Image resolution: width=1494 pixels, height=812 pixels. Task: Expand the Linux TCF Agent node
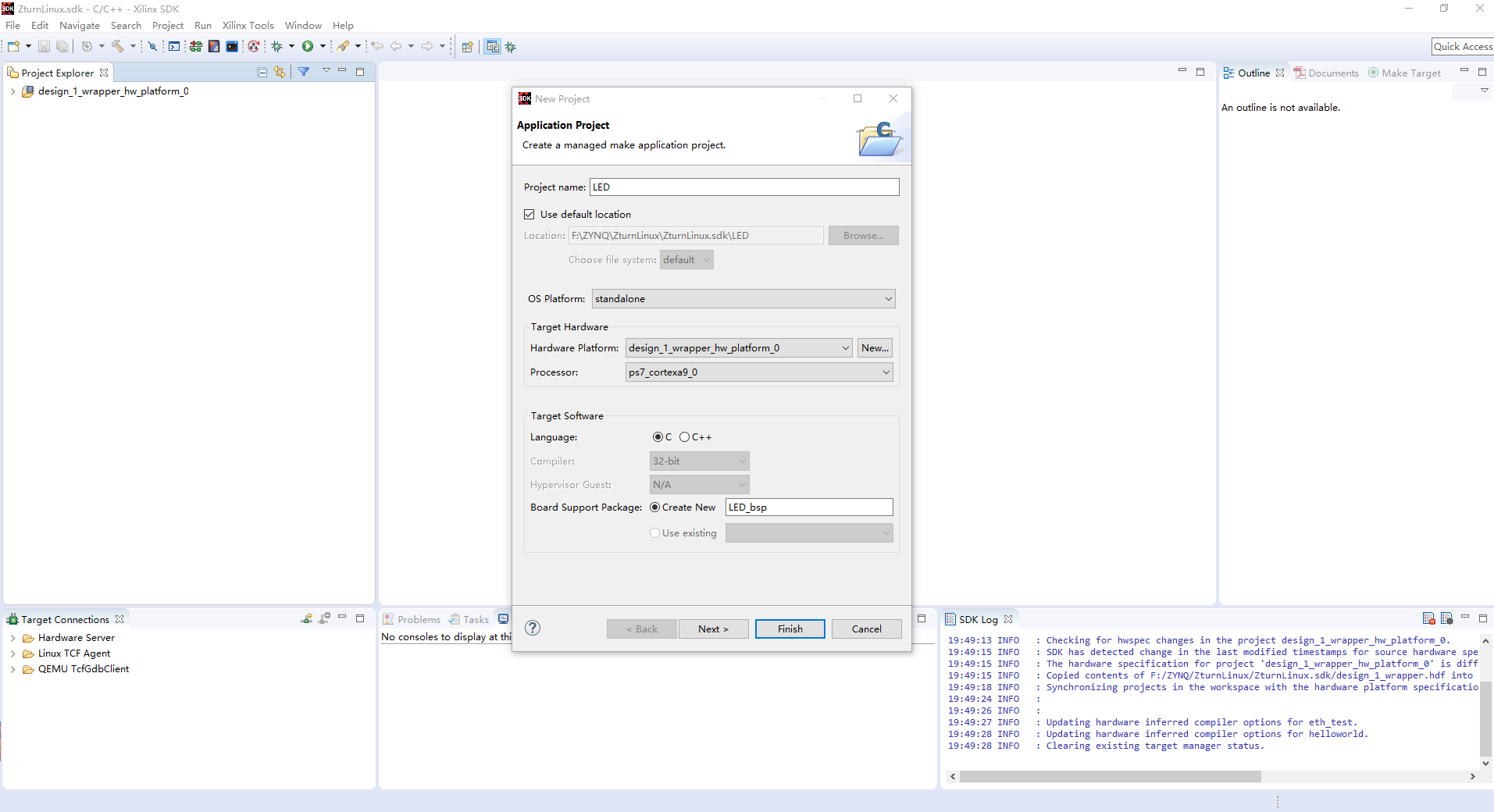tap(12, 654)
